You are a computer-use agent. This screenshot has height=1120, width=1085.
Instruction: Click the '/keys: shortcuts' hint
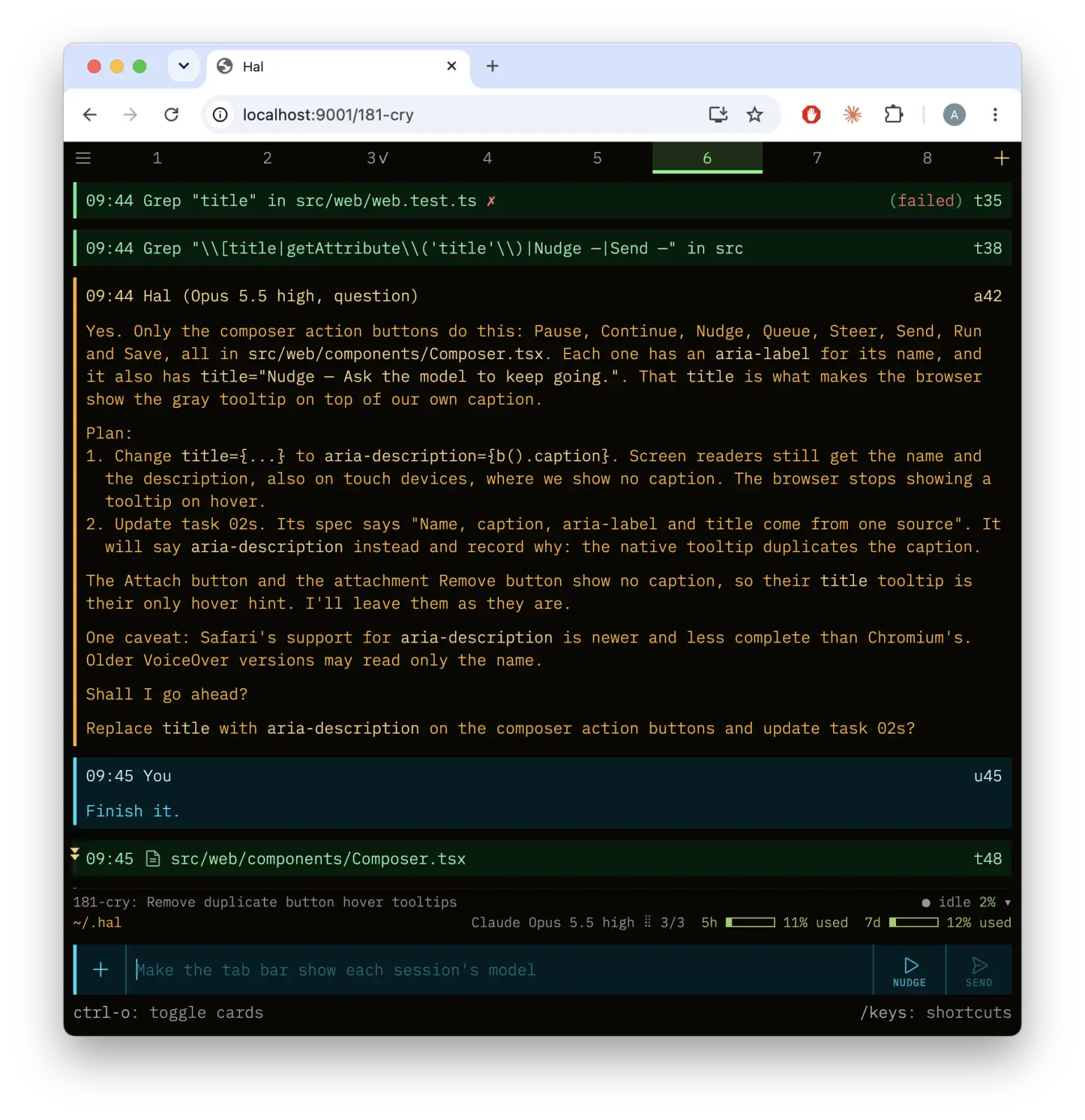click(x=935, y=1013)
